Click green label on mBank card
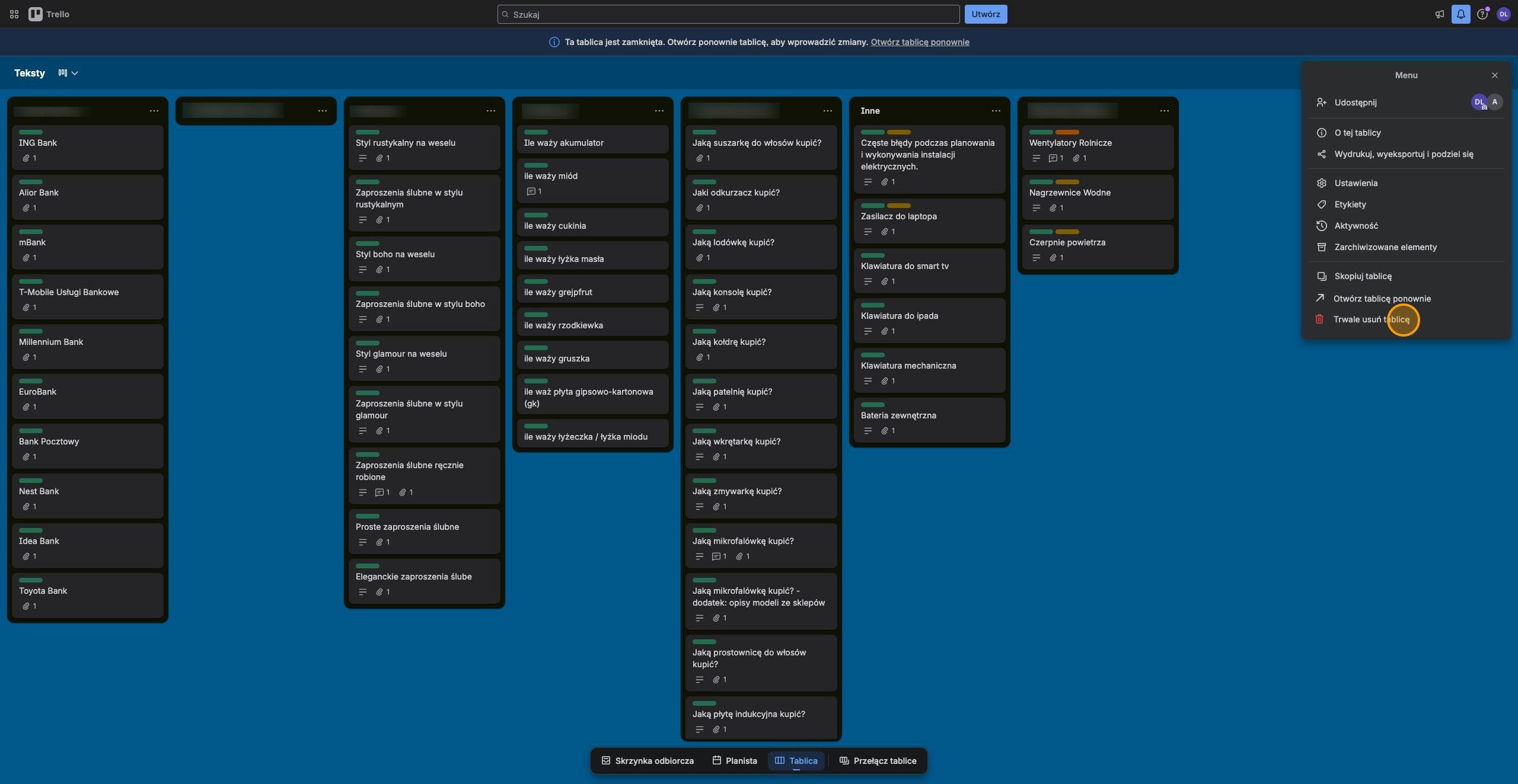The height and width of the screenshot is (784, 1518). point(31,232)
